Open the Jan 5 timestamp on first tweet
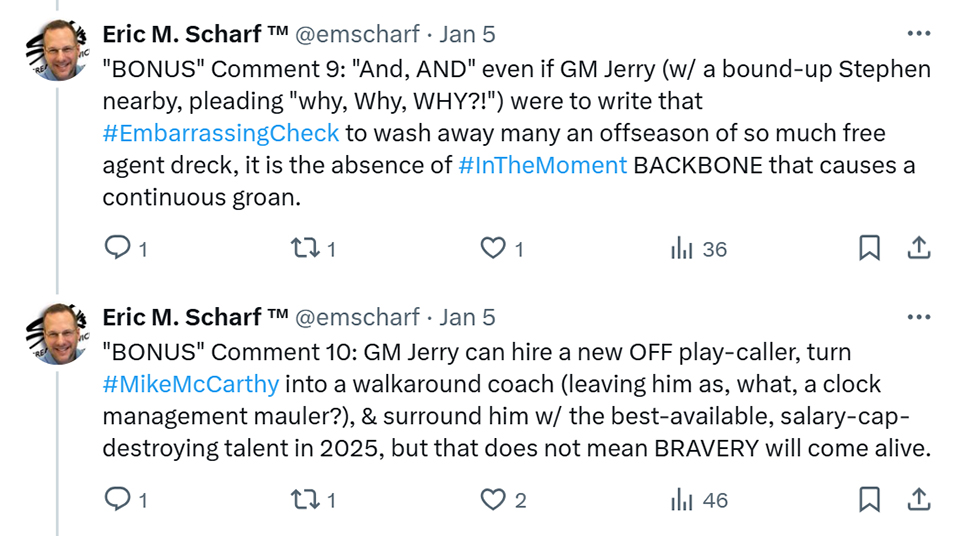The image size is (960, 536). point(467,34)
